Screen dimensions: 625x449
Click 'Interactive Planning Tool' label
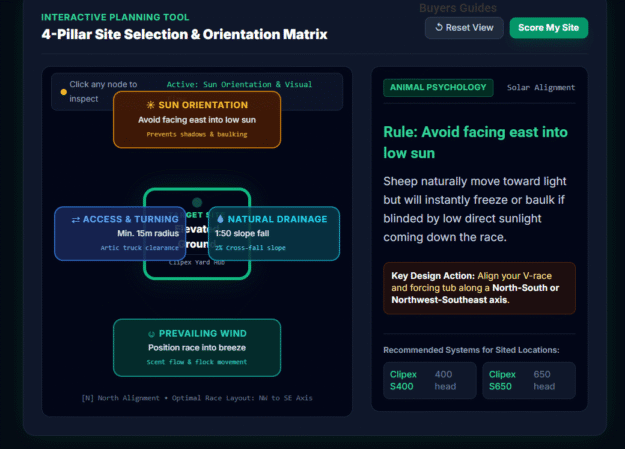click(x=115, y=17)
